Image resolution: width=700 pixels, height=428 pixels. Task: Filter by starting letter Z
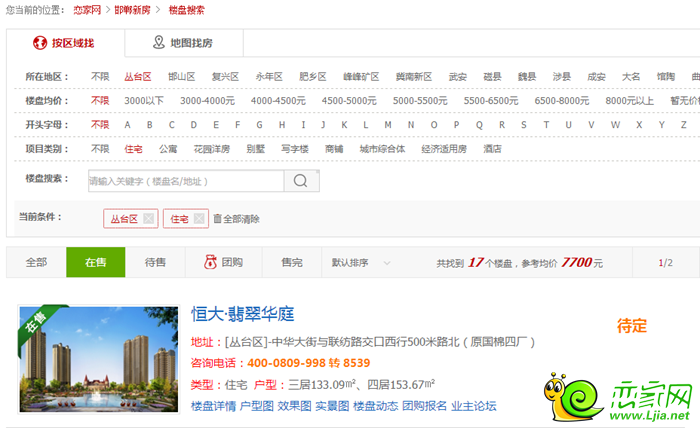coord(683,125)
